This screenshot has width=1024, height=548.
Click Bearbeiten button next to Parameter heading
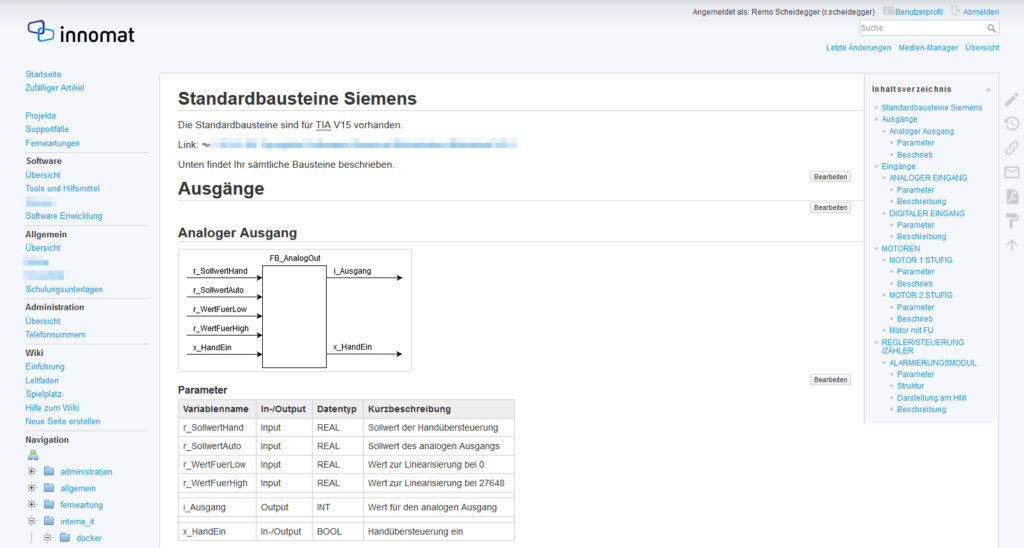click(x=830, y=379)
